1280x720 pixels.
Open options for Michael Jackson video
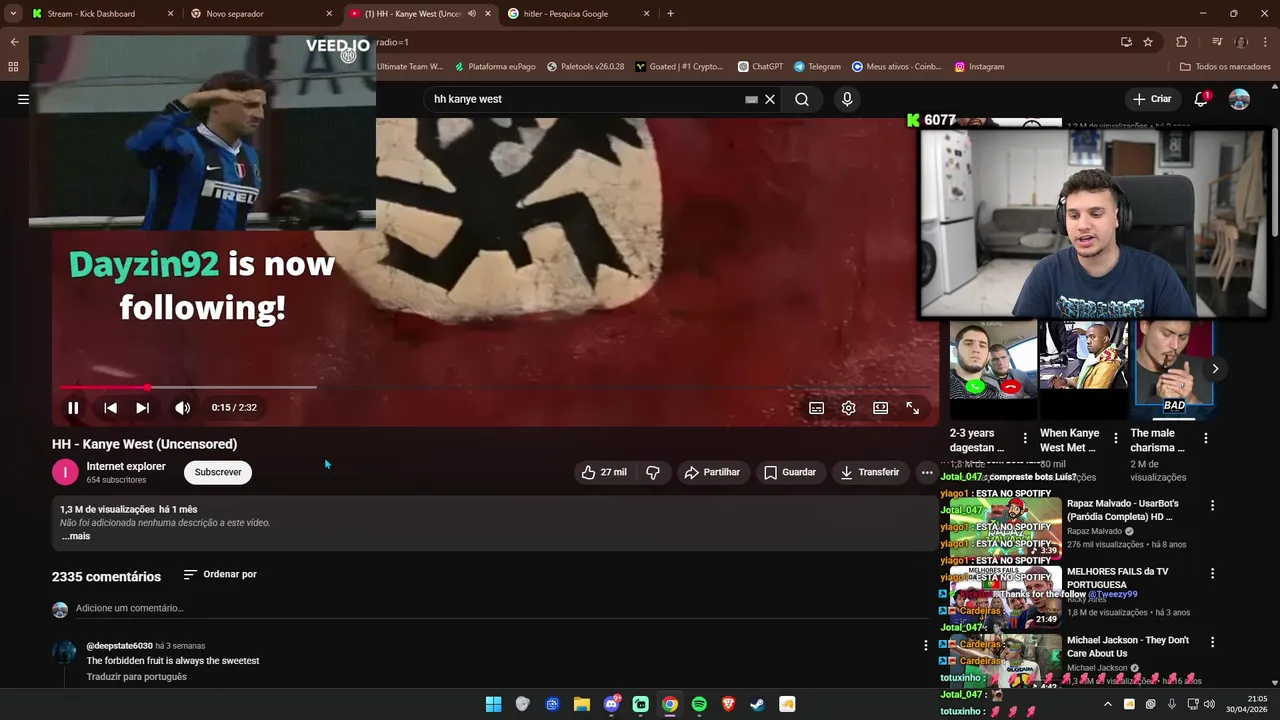pos(1212,642)
